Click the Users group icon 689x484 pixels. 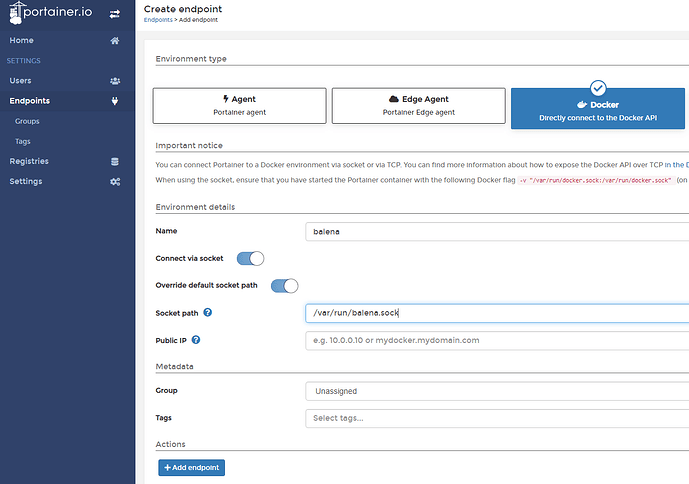[115, 81]
